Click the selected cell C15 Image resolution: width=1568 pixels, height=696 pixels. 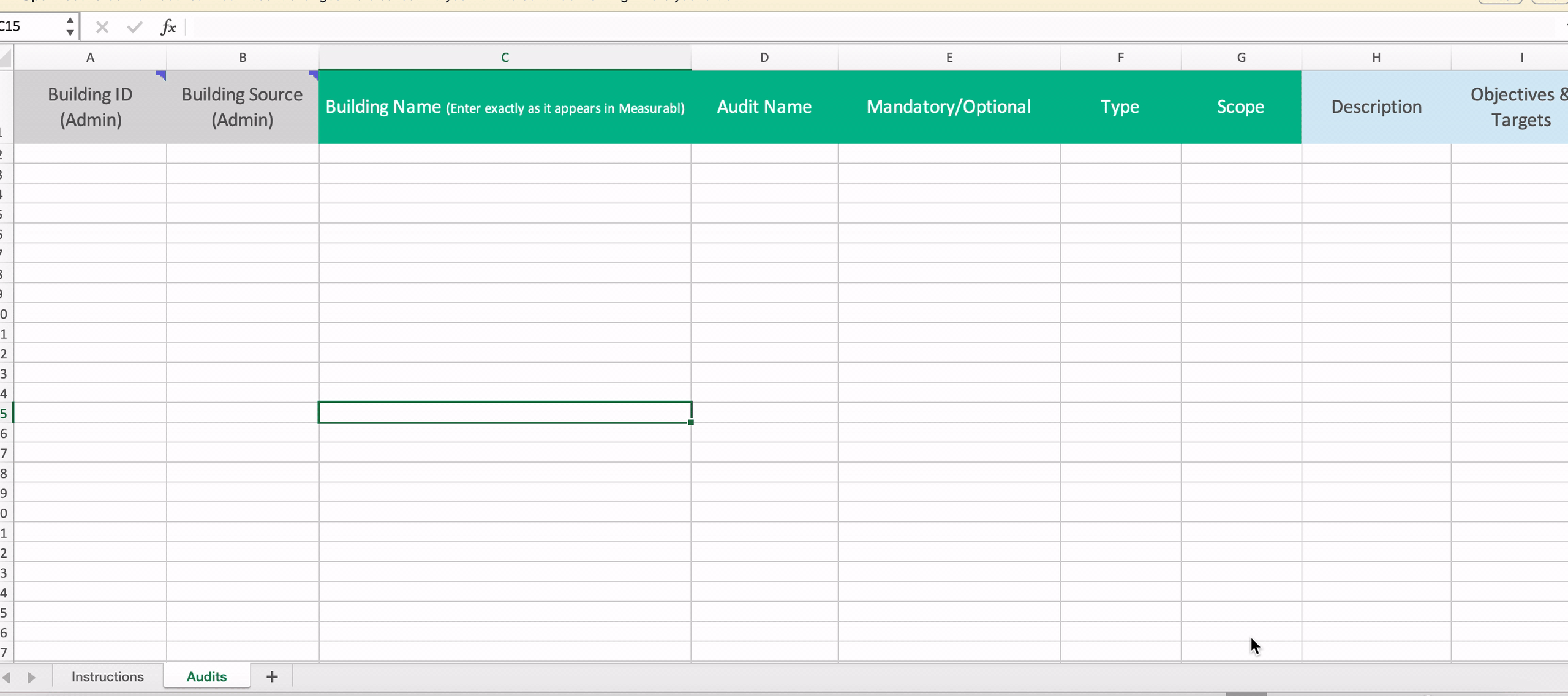(x=505, y=412)
